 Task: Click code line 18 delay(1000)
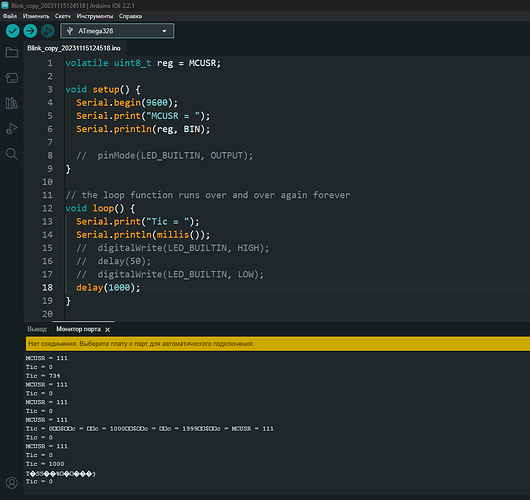tap(108, 288)
